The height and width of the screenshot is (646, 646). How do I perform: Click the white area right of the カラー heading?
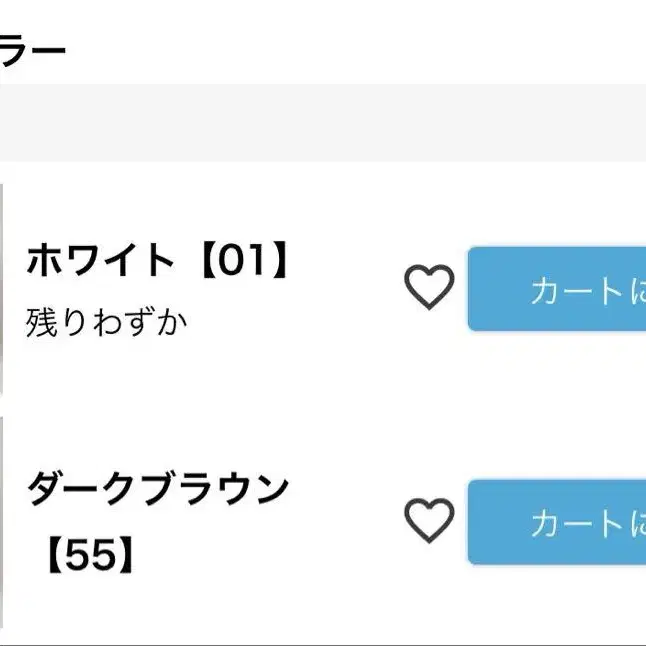tap(350, 47)
